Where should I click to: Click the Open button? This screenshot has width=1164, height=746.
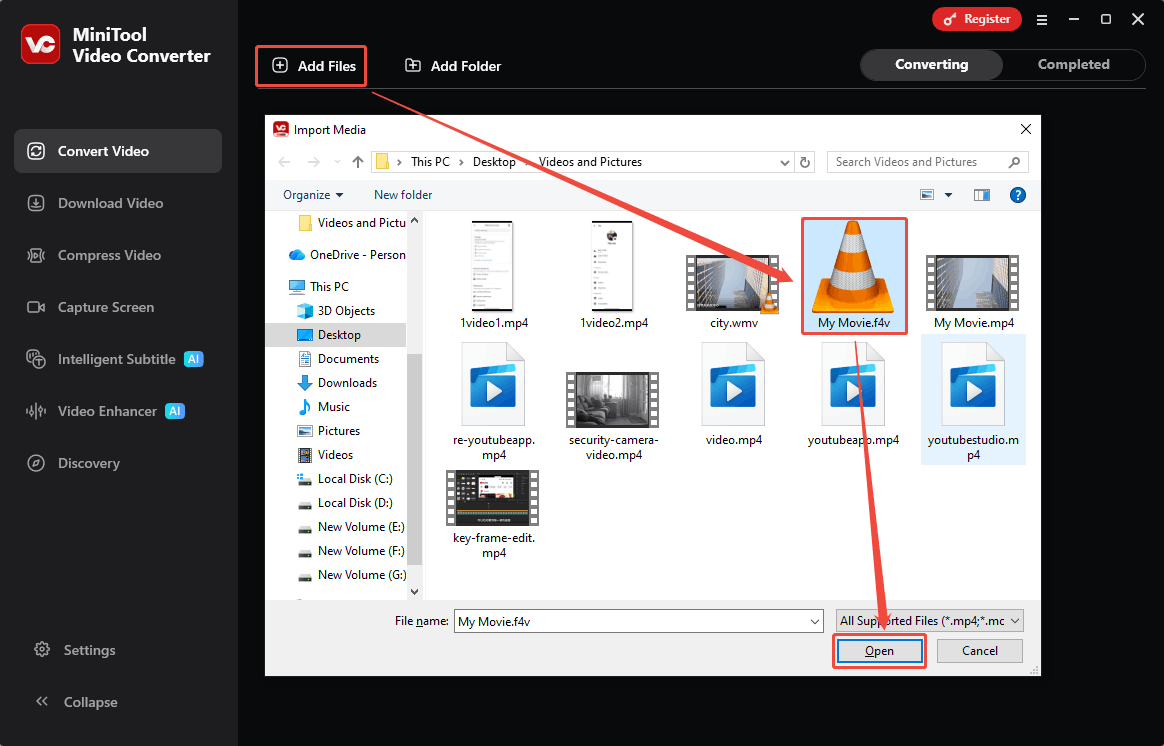pos(879,651)
